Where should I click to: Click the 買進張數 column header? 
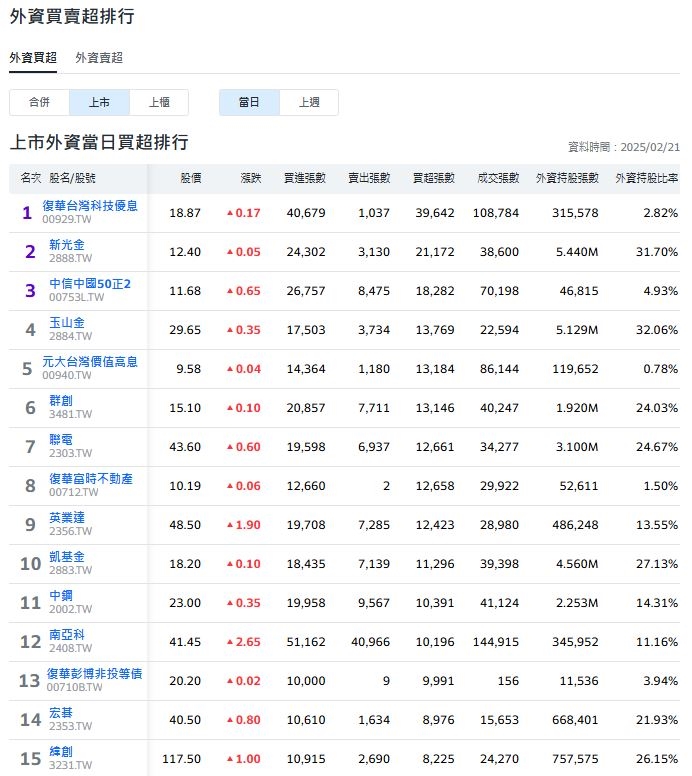(x=305, y=178)
